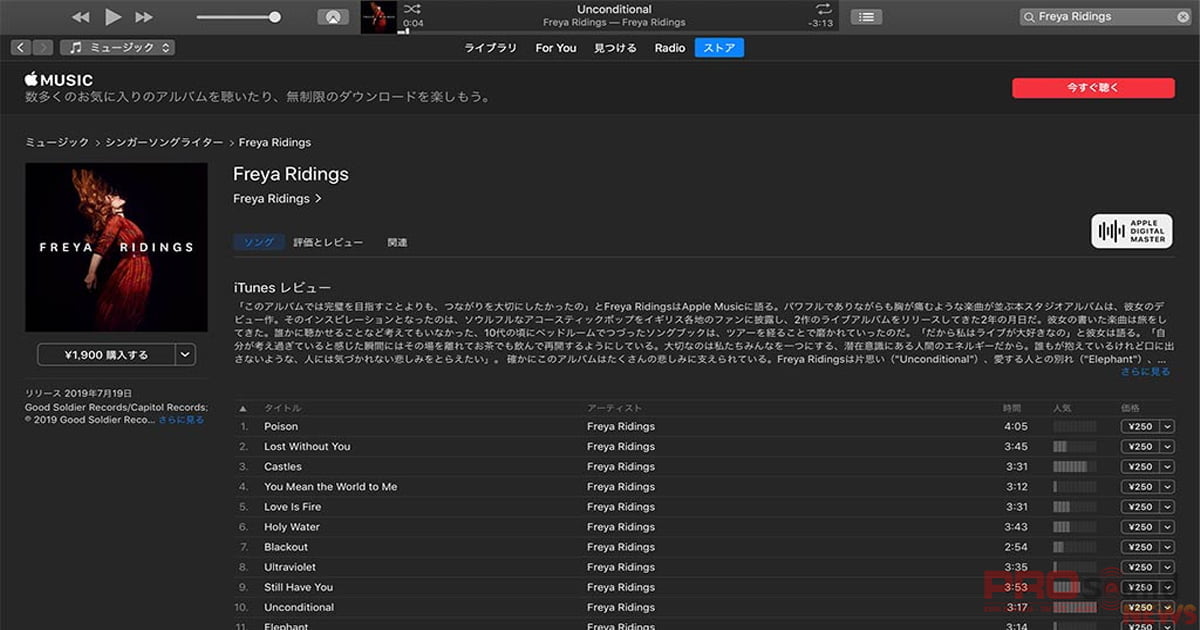The image size is (1200, 630).
Task: Click the Freya Ridings album cover
Action: pyautogui.click(x=116, y=247)
